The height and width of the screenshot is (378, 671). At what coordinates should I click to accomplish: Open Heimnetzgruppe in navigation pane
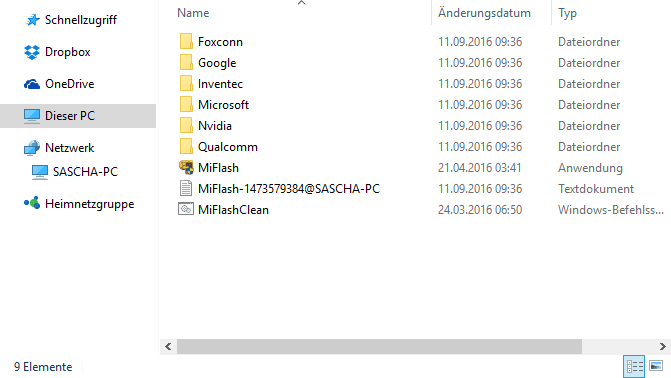pyautogui.click(x=89, y=204)
